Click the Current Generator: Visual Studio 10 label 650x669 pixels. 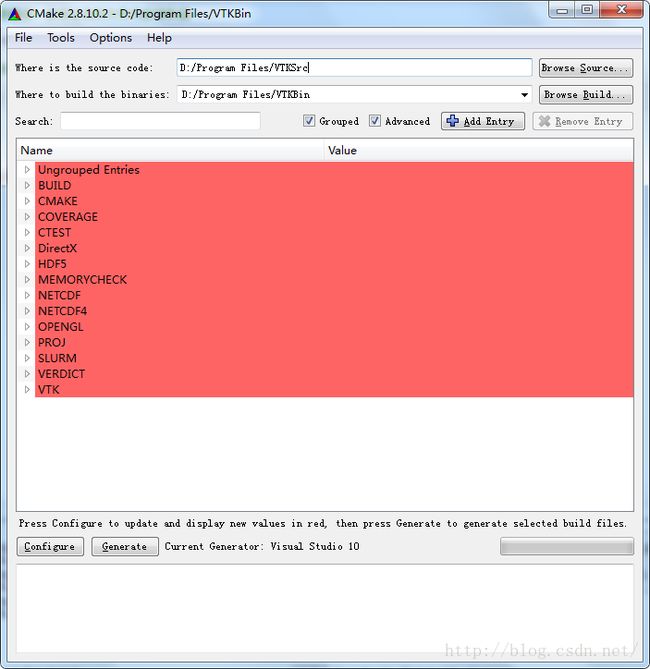262,547
